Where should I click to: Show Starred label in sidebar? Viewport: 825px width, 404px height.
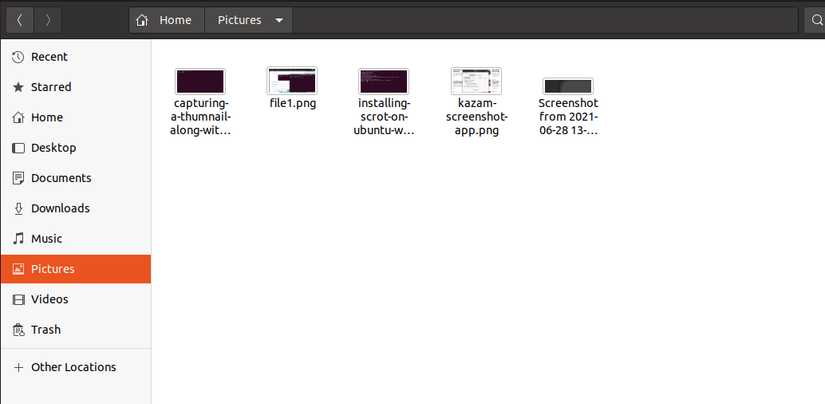(x=51, y=87)
